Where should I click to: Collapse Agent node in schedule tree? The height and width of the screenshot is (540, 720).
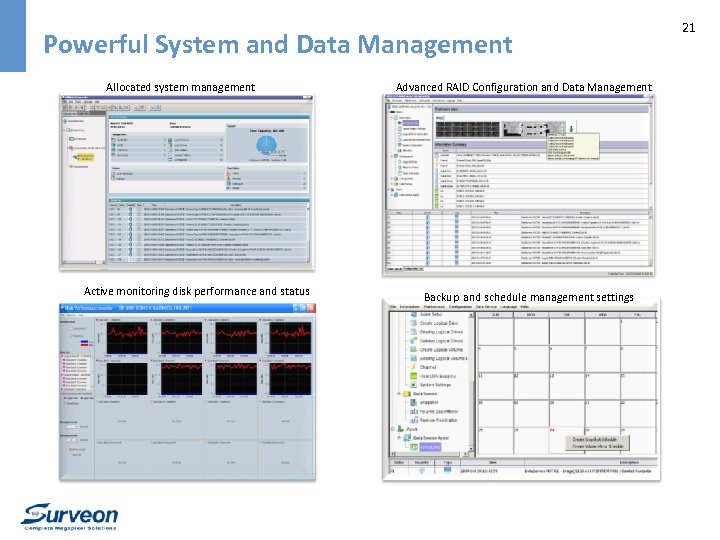click(393, 429)
